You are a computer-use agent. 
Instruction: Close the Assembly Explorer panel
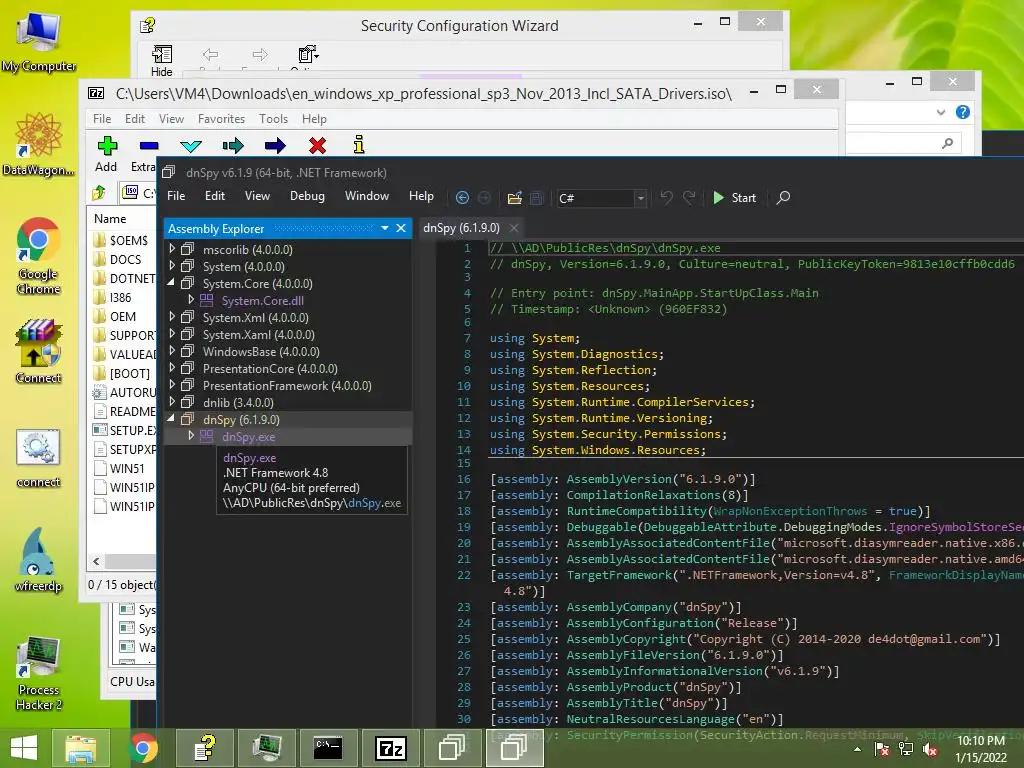coord(401,228)
